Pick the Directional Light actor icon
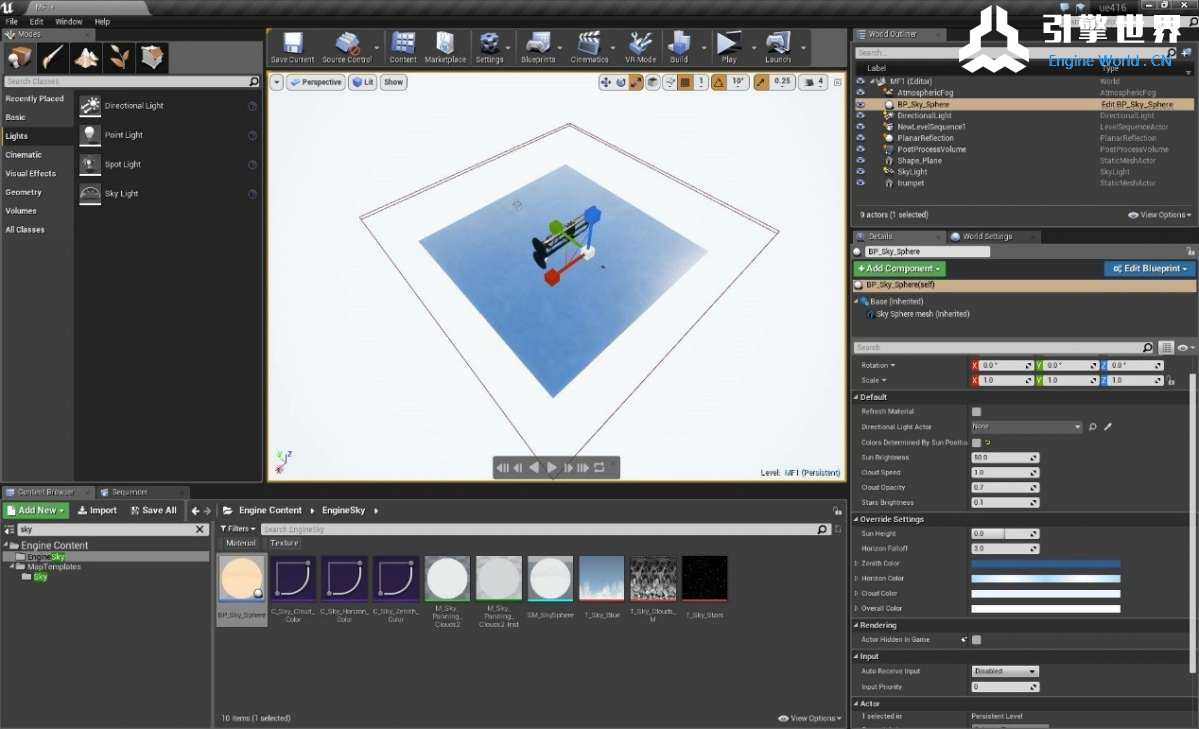1199x729 pixels. (x=90, y=106)
